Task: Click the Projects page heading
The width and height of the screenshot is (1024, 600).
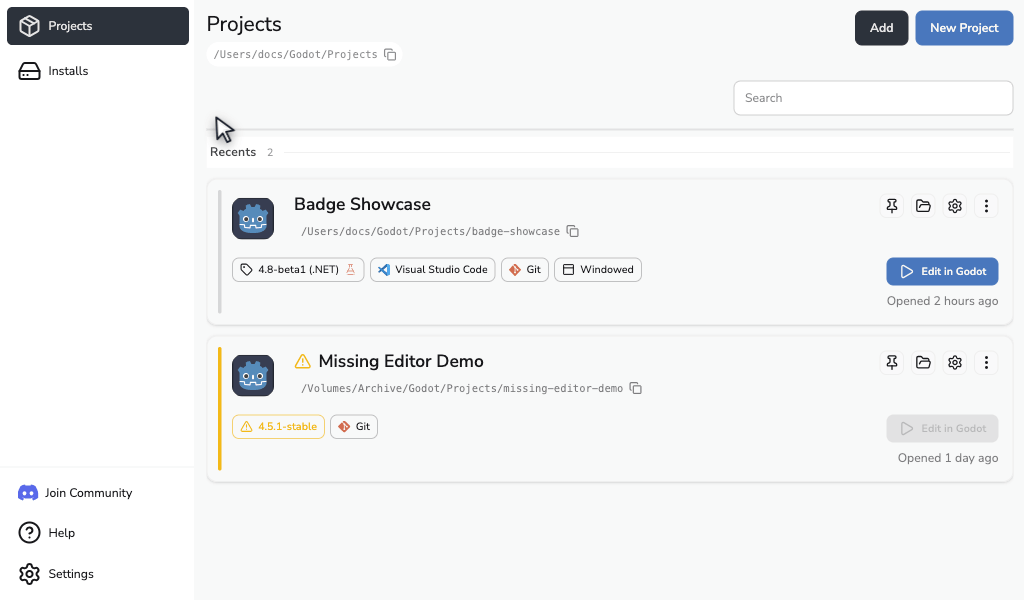Action: 244,24
